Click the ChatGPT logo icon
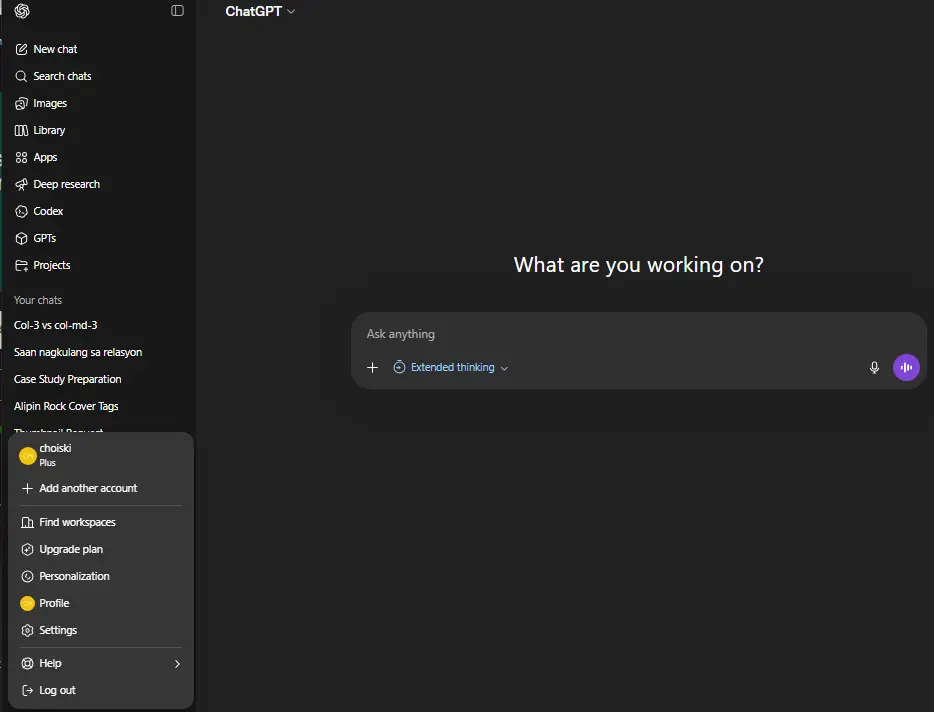Viewport: 934px width, 712px height. [22, 11]
